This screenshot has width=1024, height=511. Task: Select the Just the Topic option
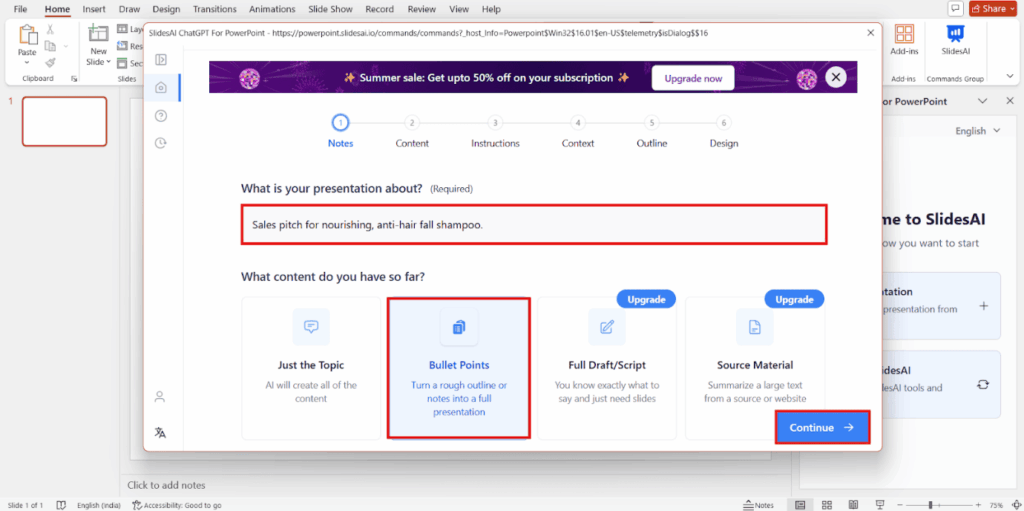tap(311, 367)
